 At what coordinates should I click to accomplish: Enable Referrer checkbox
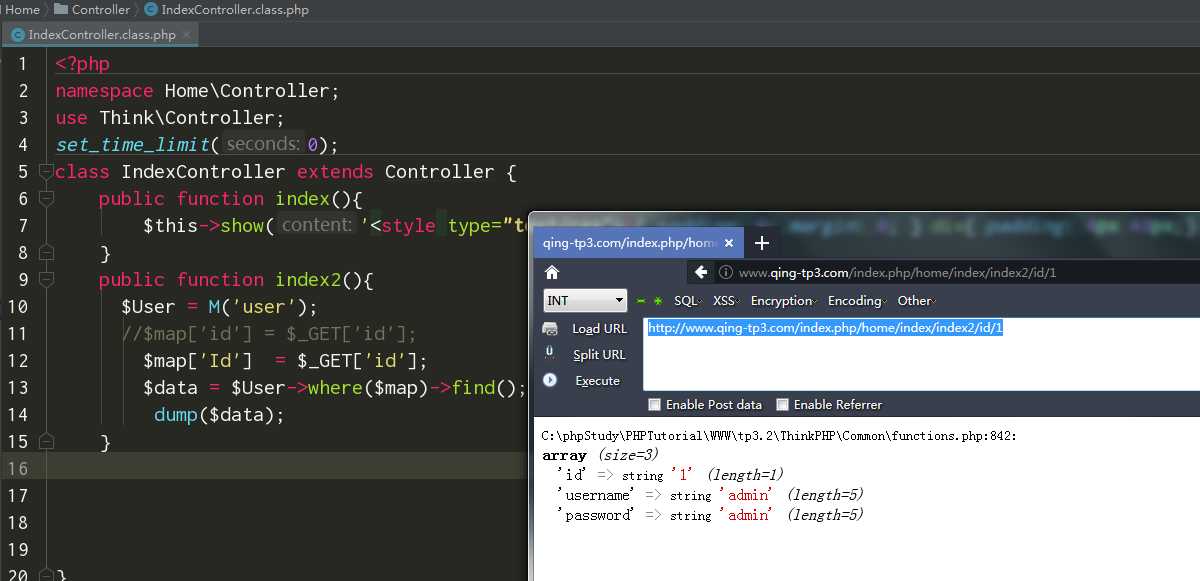coord(783,405)
